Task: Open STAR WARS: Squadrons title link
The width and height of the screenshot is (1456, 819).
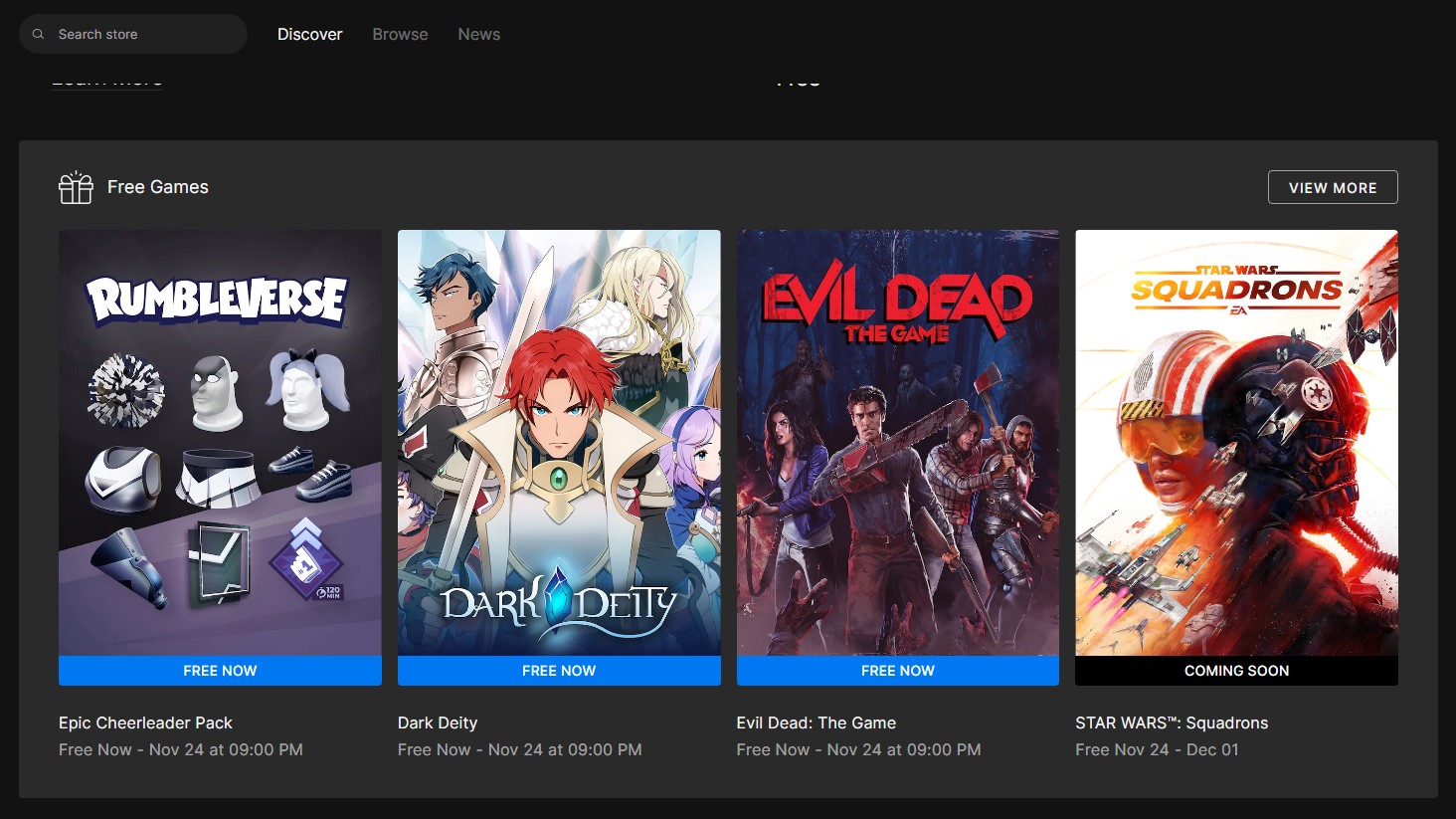Action: coord(1172,722)
